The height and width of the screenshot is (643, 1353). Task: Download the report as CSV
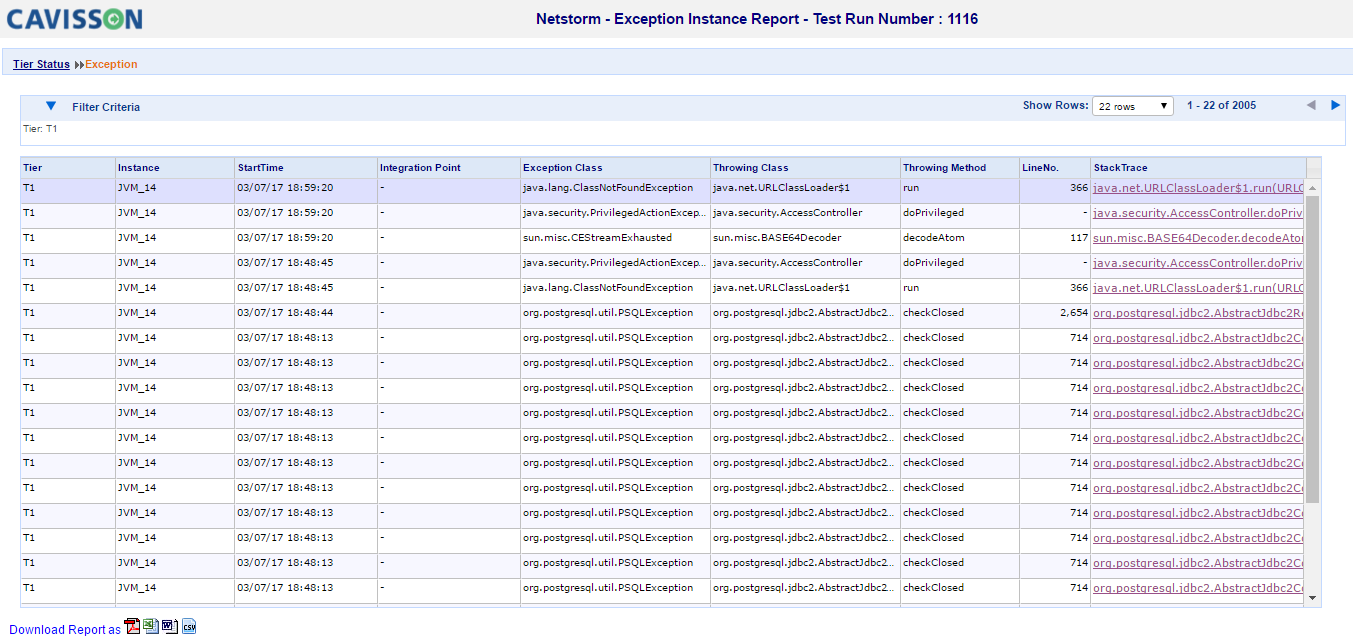coord(188,627)
